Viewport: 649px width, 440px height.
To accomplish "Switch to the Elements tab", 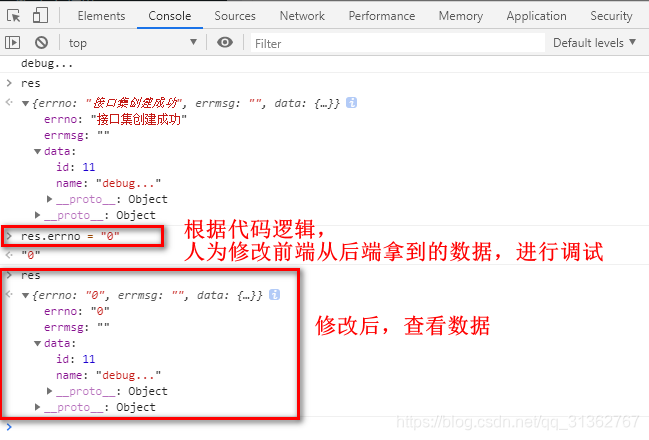I will (101, 16).
